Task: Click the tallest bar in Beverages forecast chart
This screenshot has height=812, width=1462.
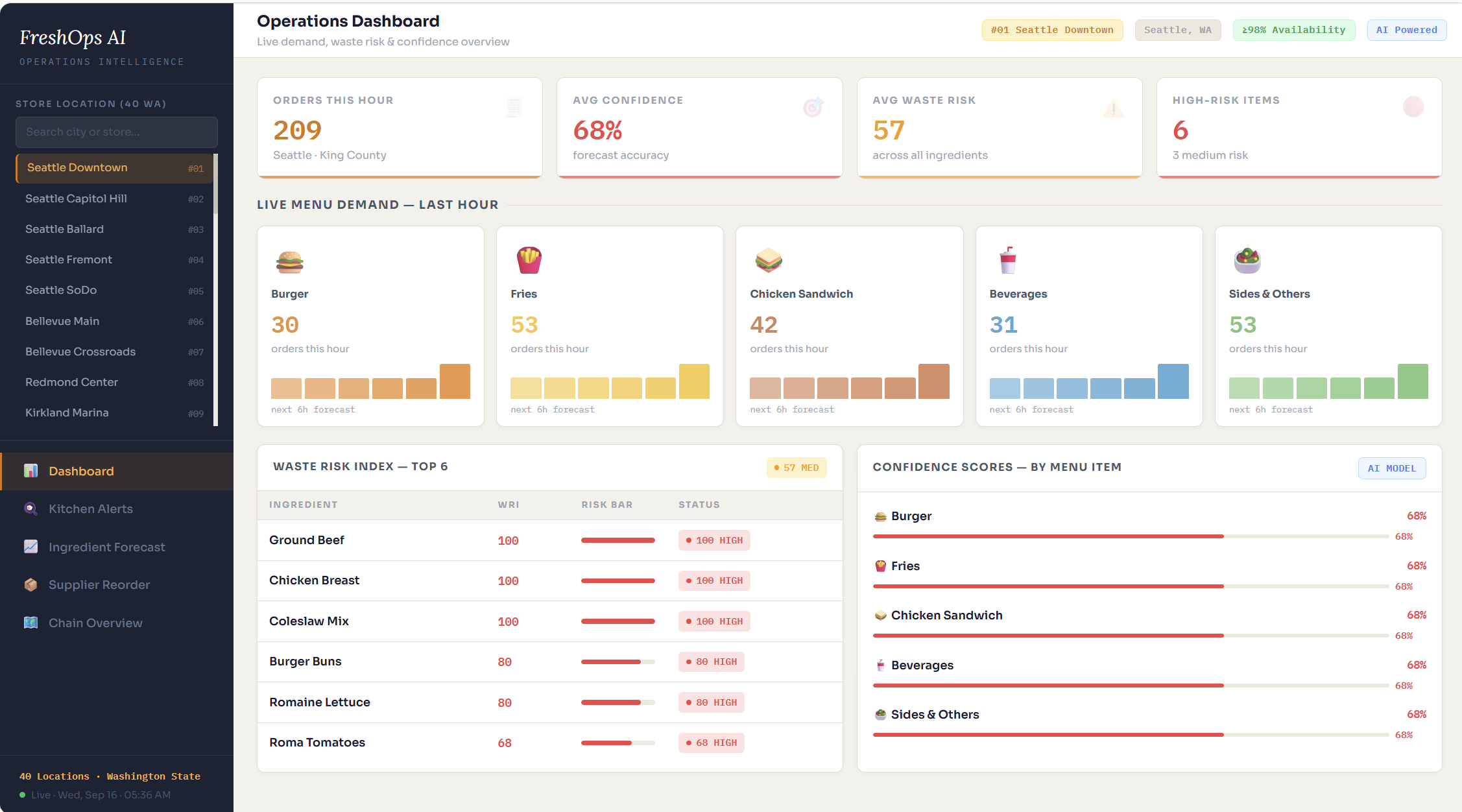Action: point(1173,381)
